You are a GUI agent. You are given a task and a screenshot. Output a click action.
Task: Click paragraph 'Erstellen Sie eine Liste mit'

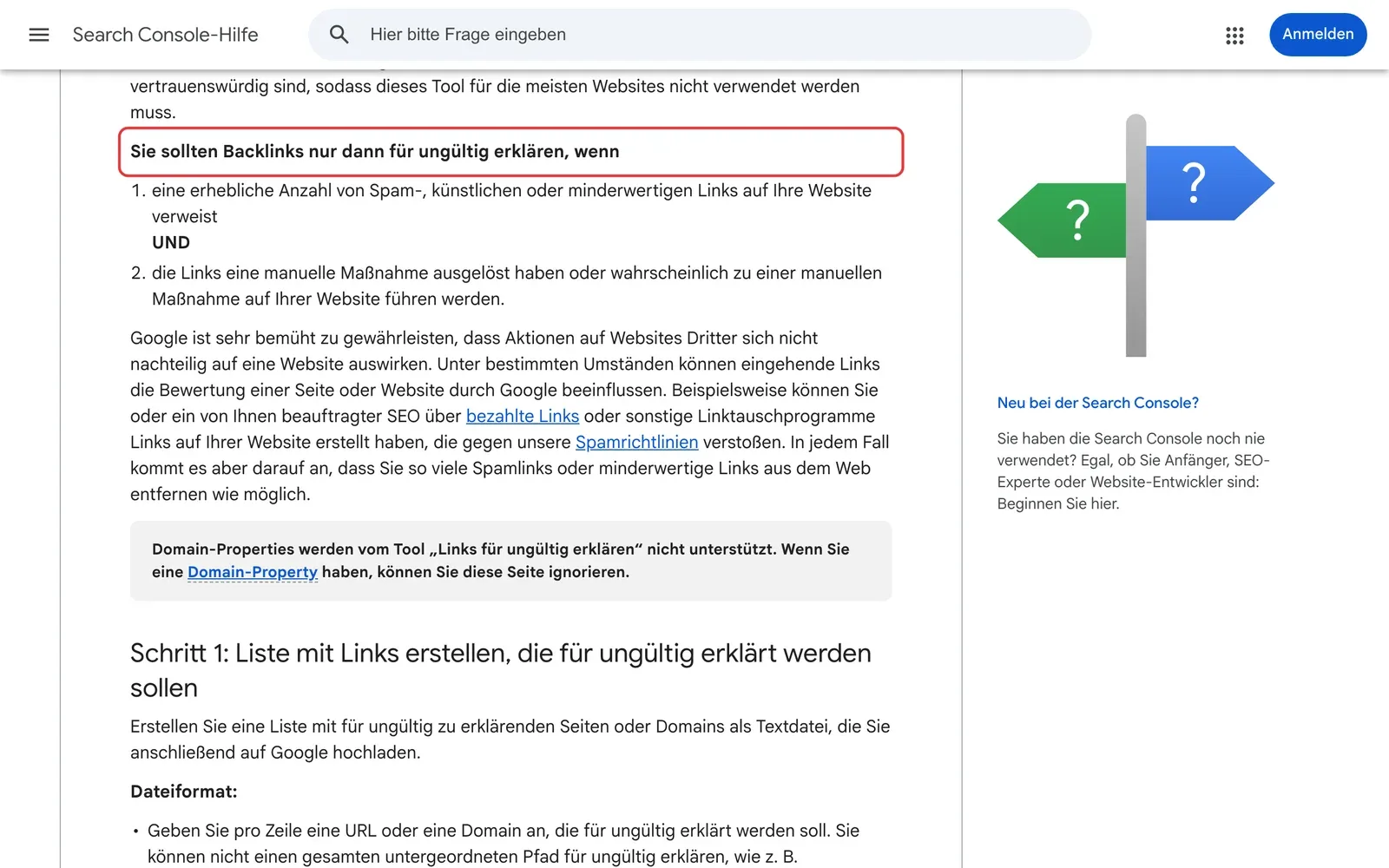[x=510, y=740]
